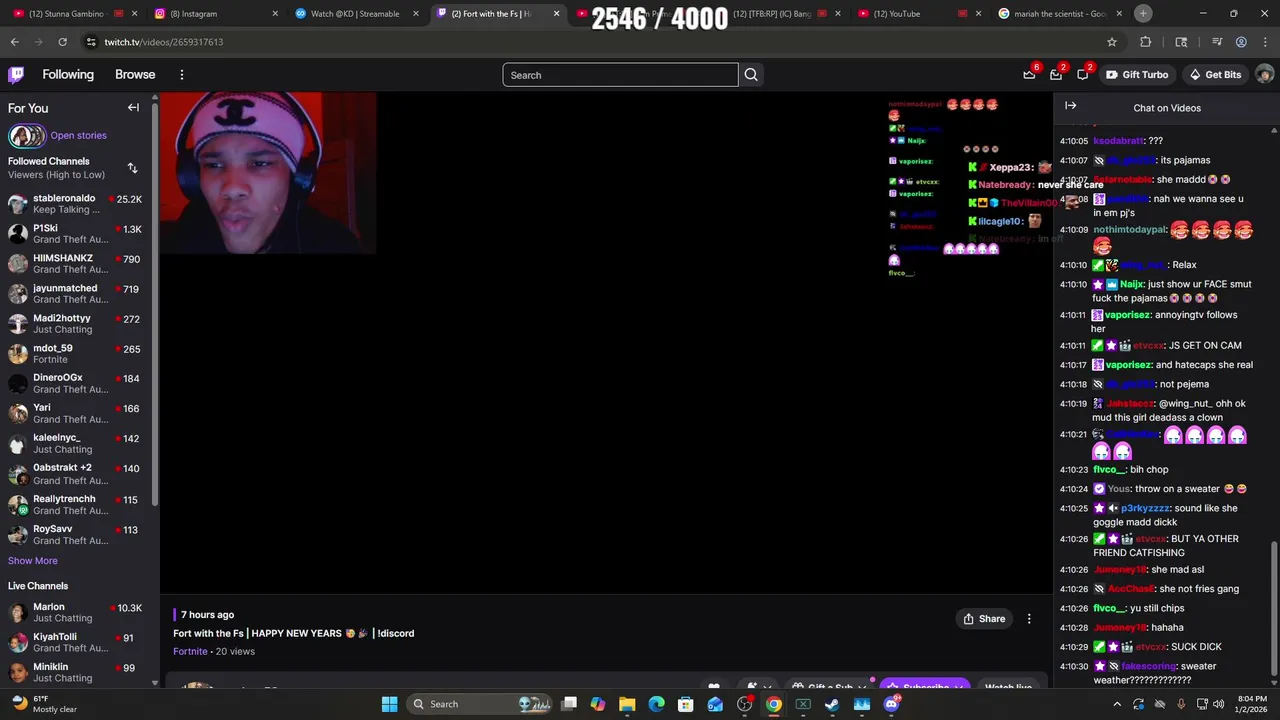Image resolution: width=1280 pixels, height=720 pixels.
Task: Open the Reallytrenchh channel
Action: click(77, 504)
